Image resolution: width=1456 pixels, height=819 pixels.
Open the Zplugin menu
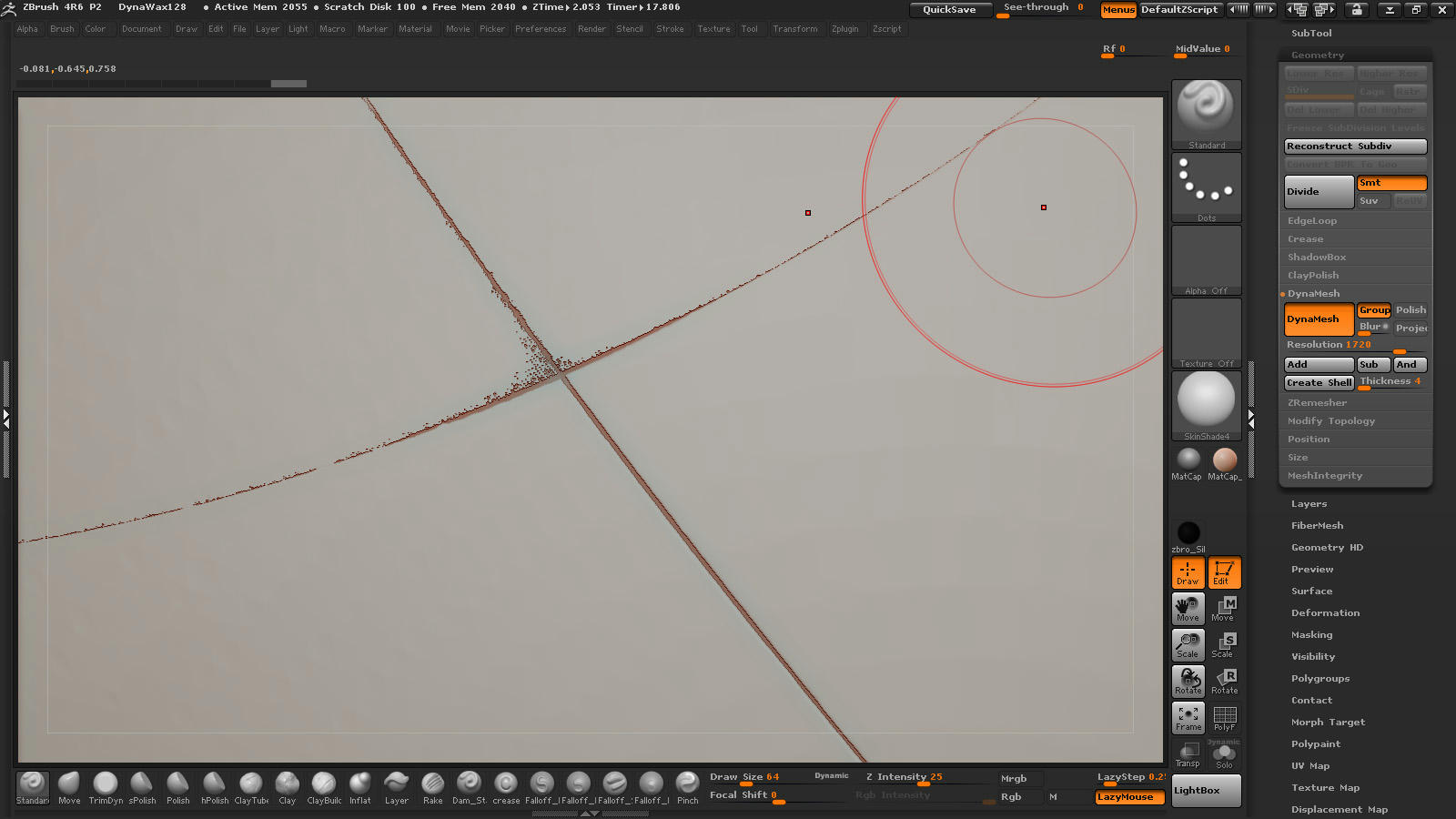click(x=845, y=29)
